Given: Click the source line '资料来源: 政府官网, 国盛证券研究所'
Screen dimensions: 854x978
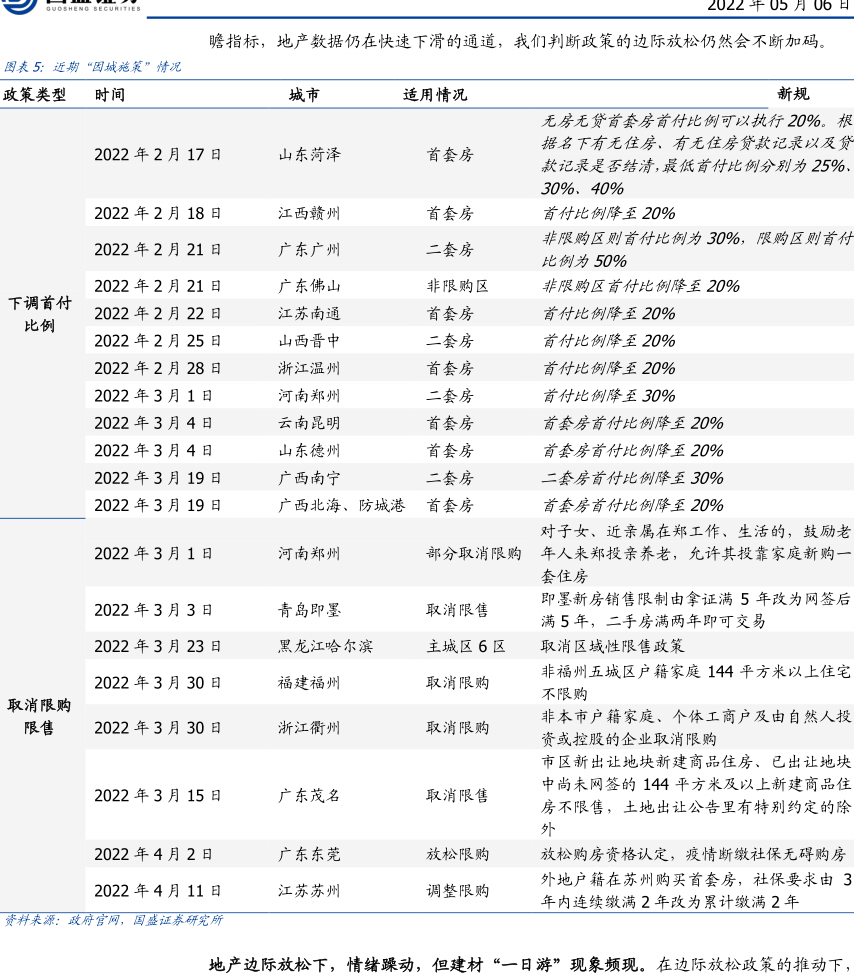Looking at the screenshot, I should 114,921.
